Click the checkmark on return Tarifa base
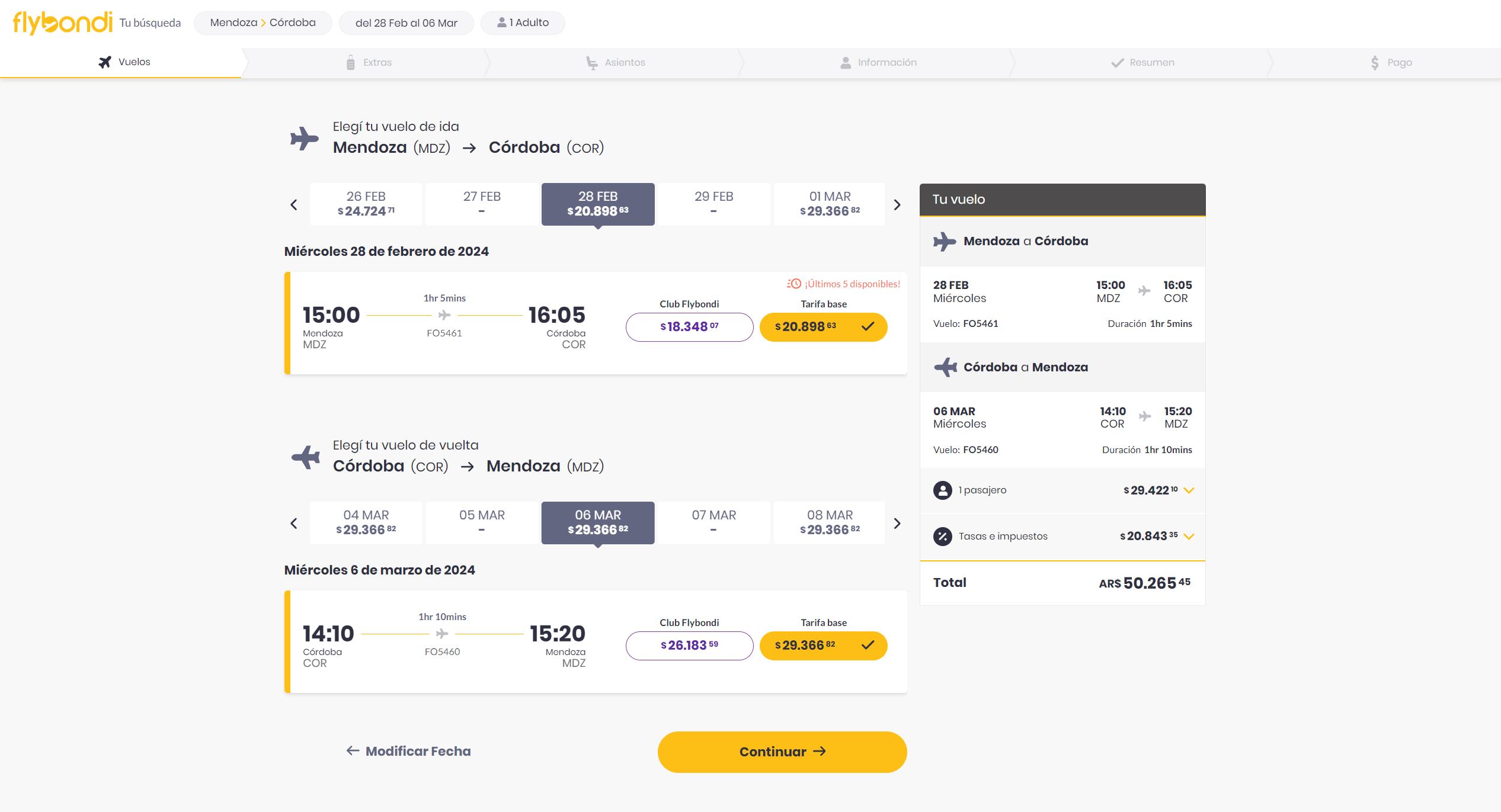 tap(868, 646)
